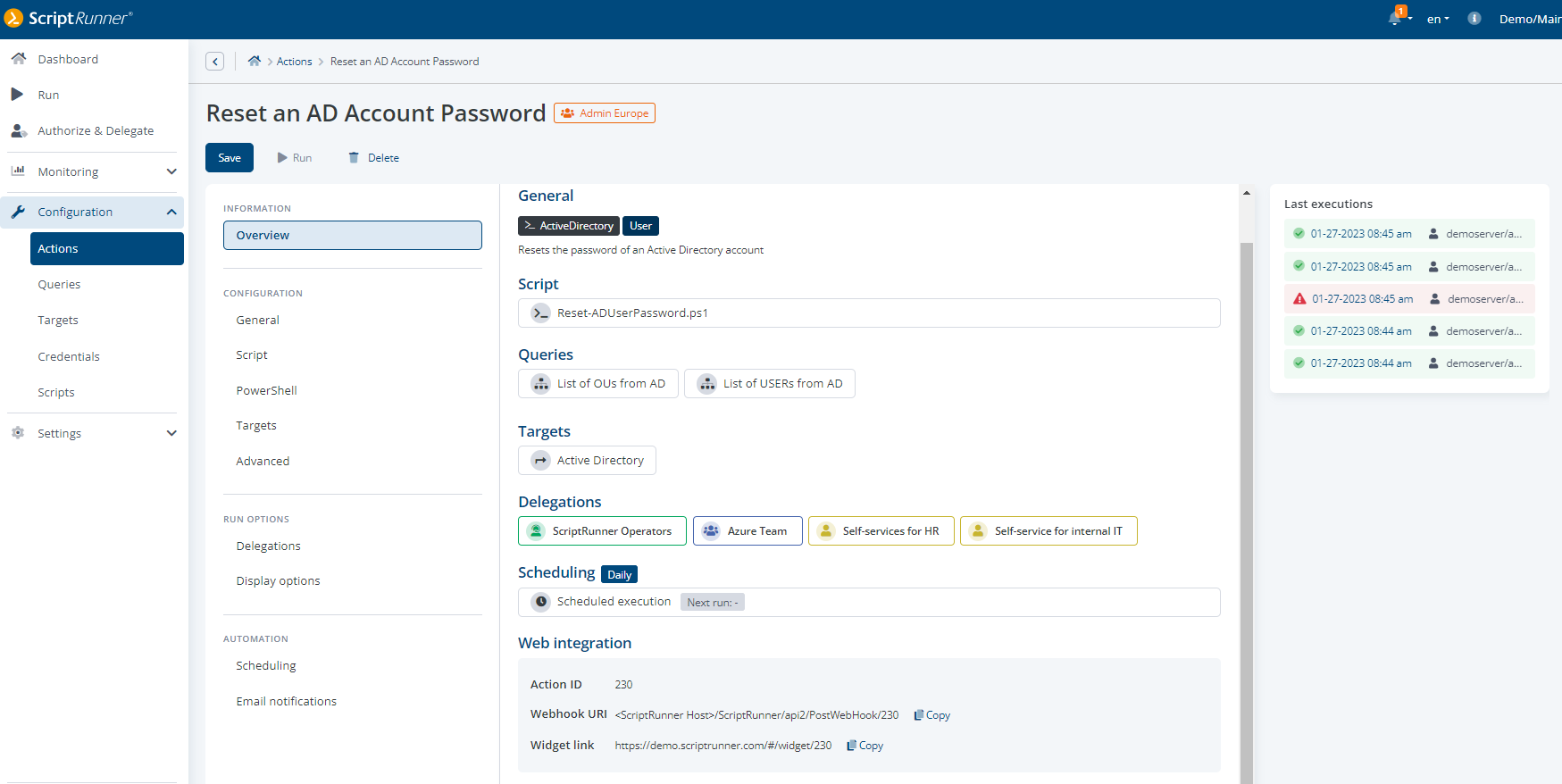This screenshot has height=784, width=1562.
Task: Open the Script configuration section
Action: (x=252, y=354)
